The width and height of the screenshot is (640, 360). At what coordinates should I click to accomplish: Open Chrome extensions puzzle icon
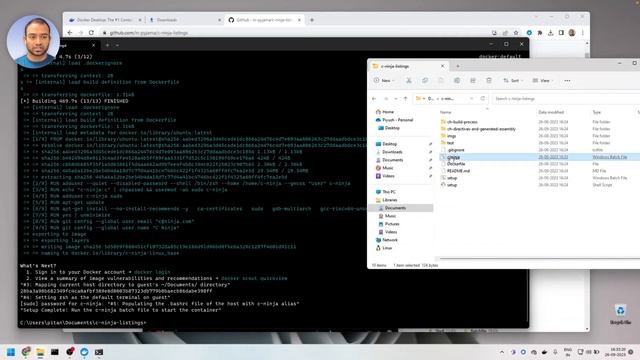click(540, 33)
